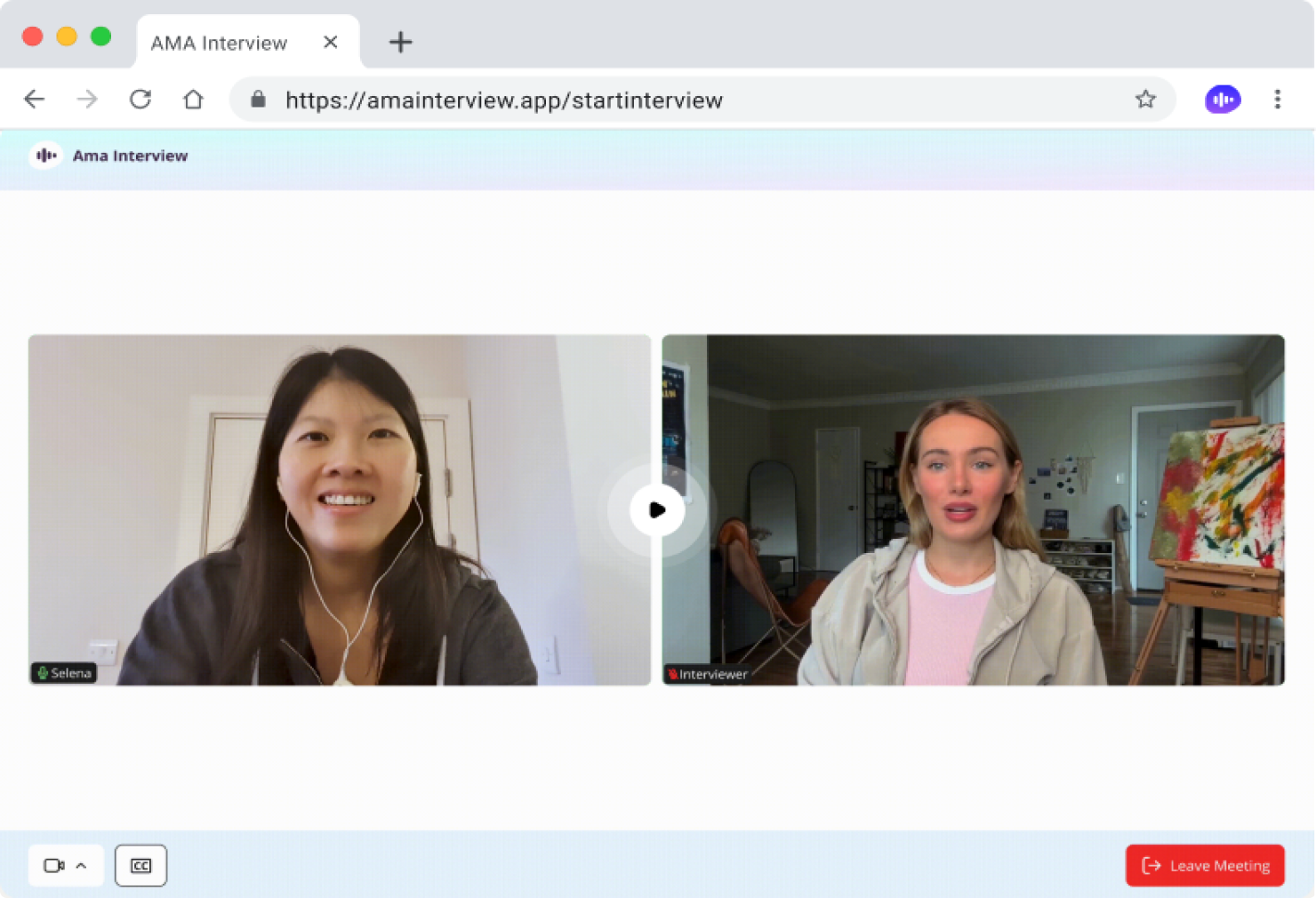Minimize window with yellow button
Viewport: 1316px width, 898px height.
coord(67,36)
